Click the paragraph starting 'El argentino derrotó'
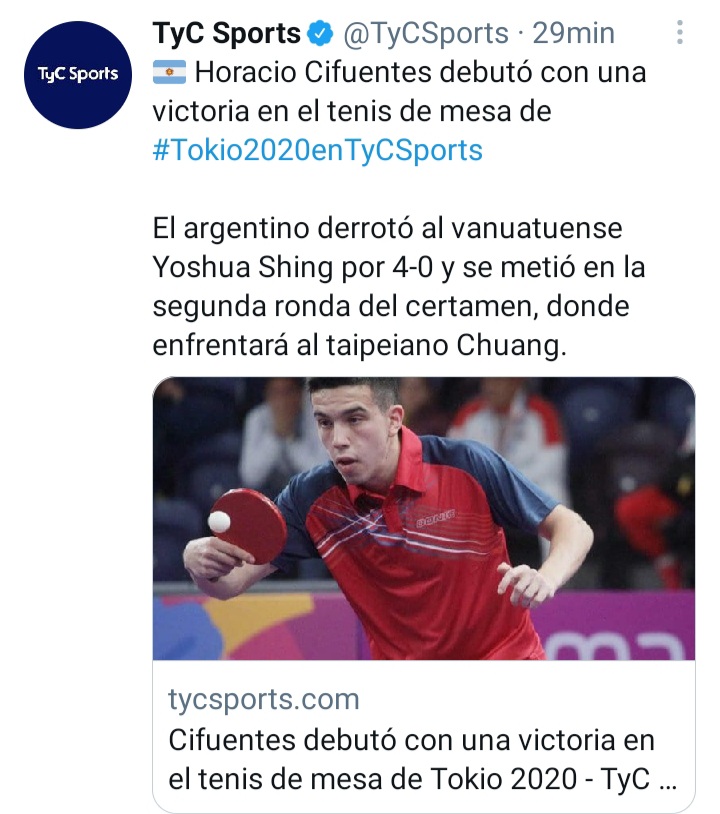 (x=399, y=287)
